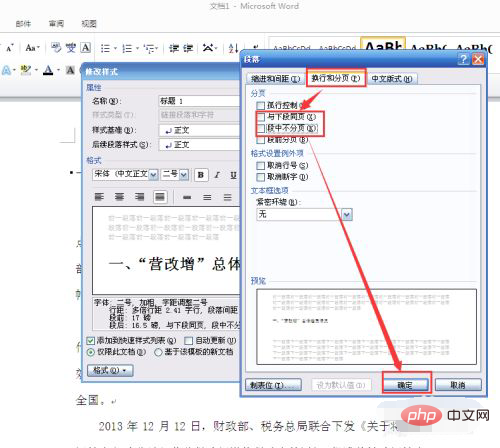Click the font color A icon

tap(48, 70)
